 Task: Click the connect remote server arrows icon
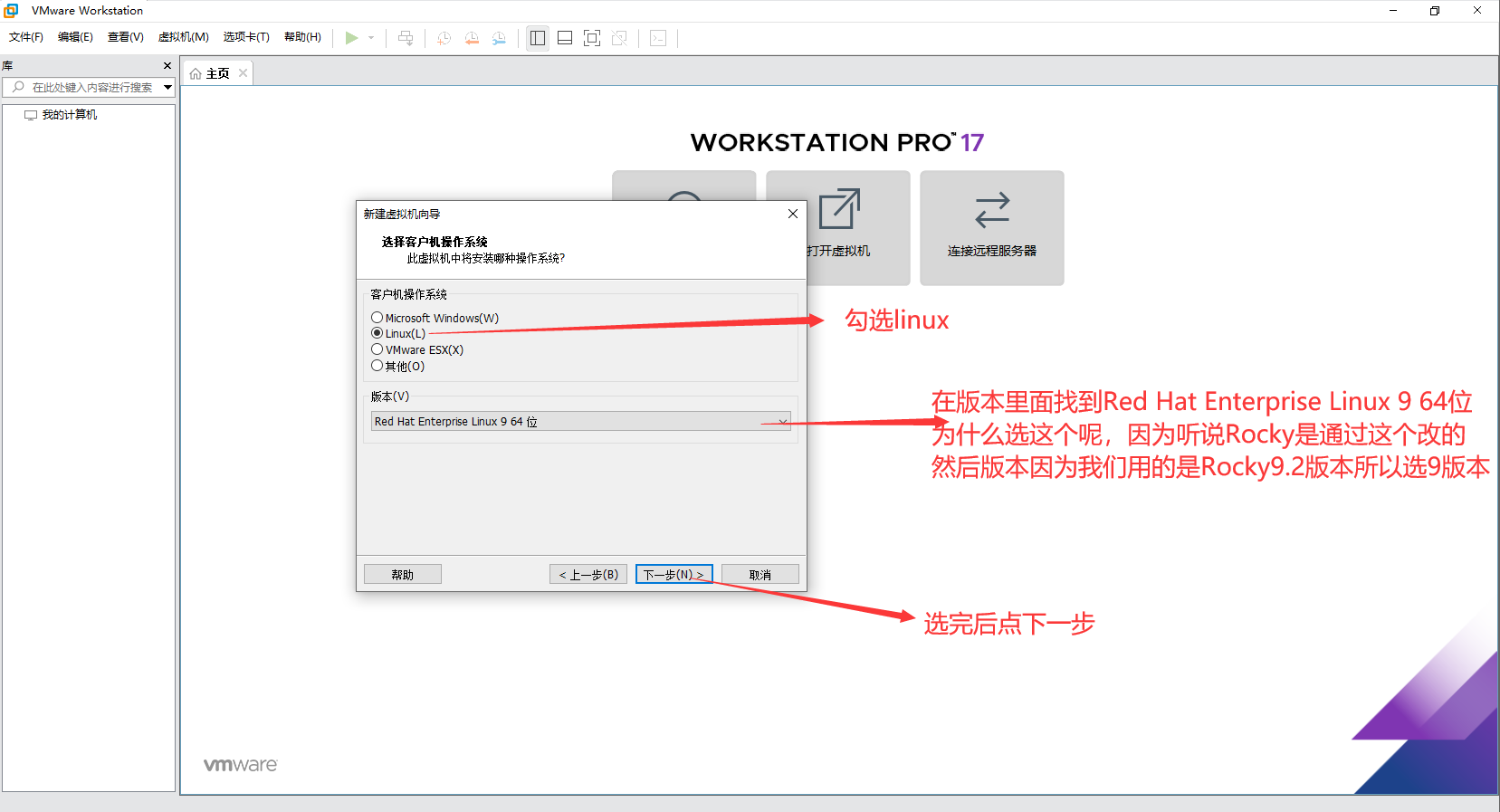click(992, 209)
